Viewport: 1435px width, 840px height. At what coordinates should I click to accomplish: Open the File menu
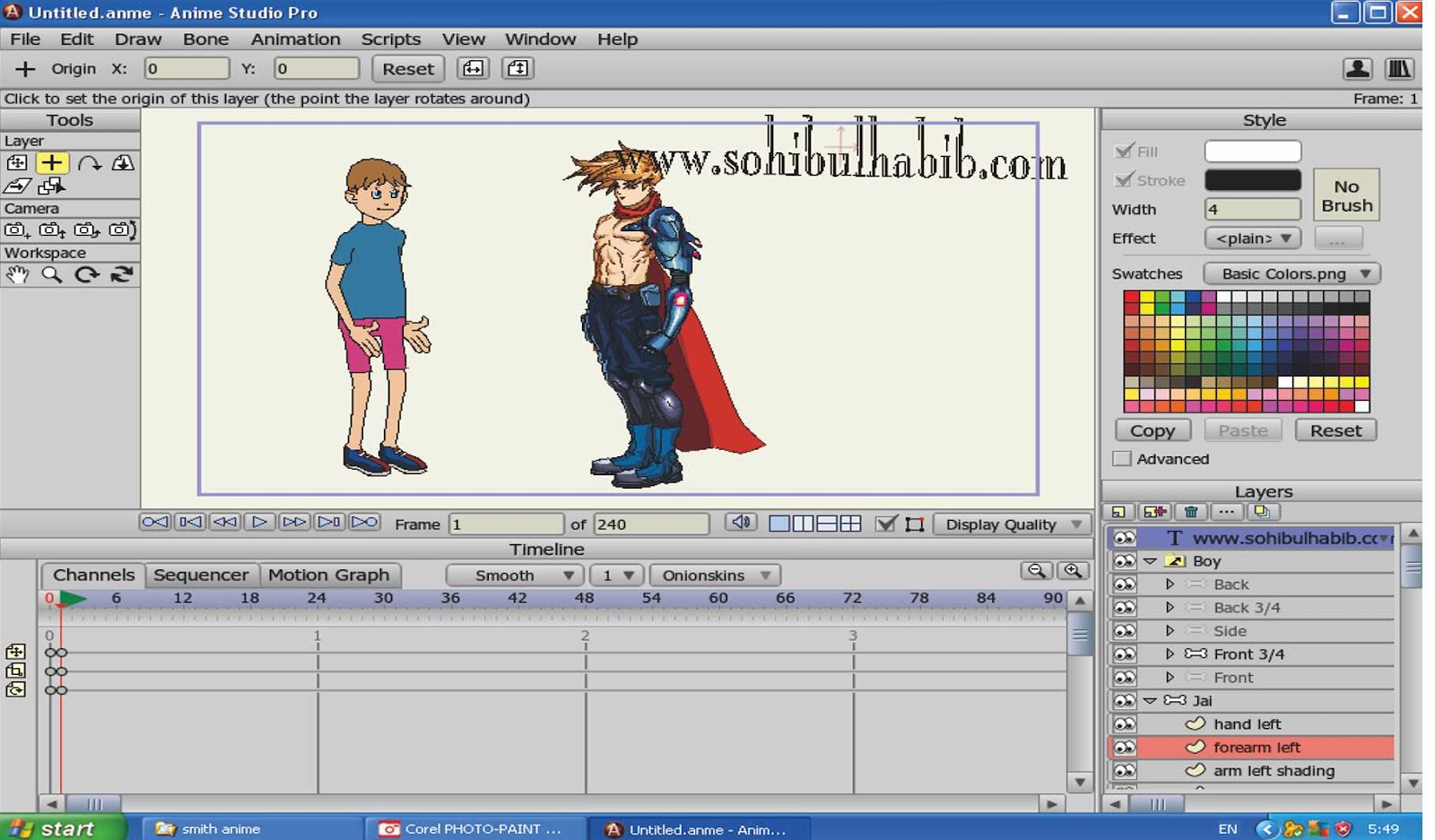pos(25,39)
